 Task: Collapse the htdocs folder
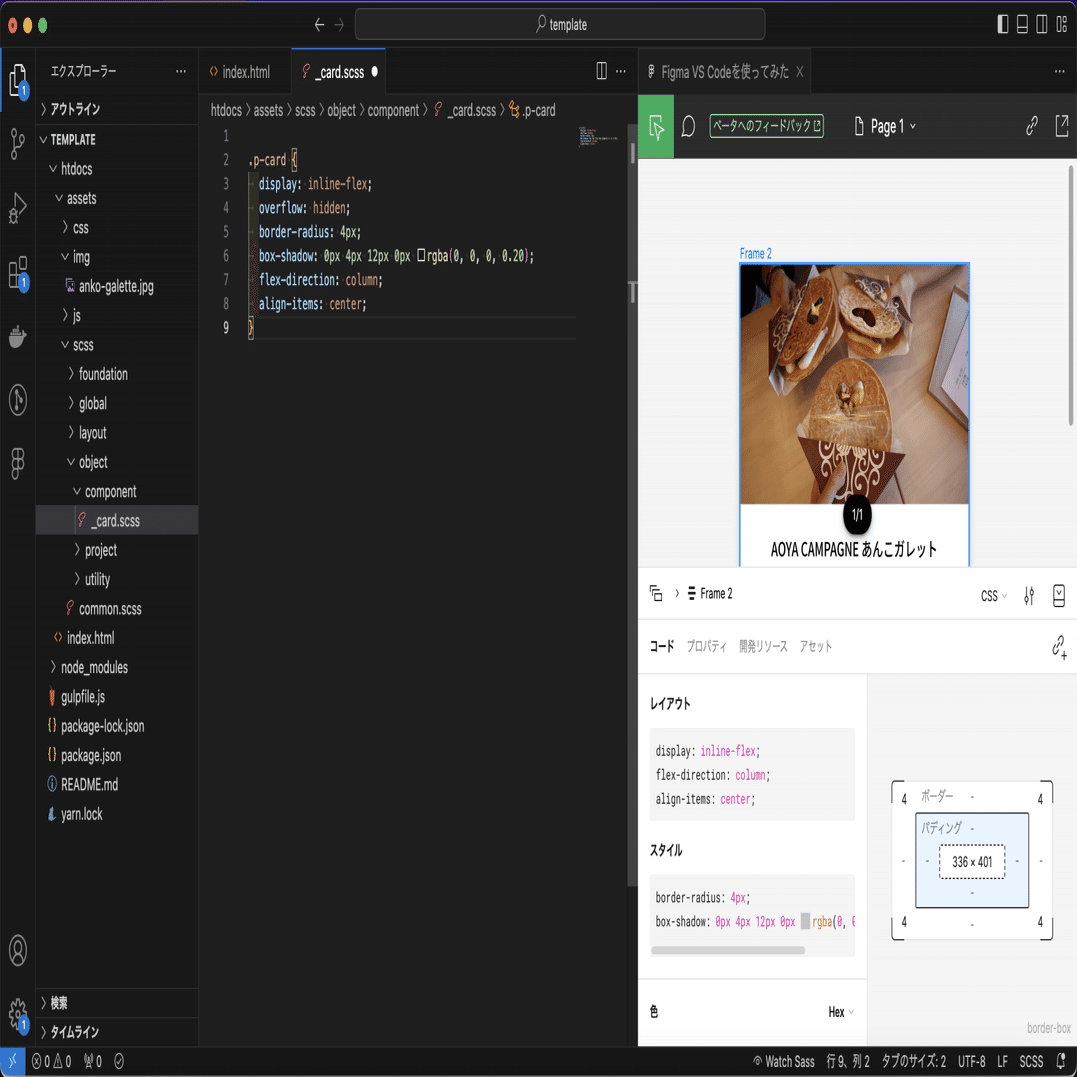pyautogui.click(x=117, y=169)
